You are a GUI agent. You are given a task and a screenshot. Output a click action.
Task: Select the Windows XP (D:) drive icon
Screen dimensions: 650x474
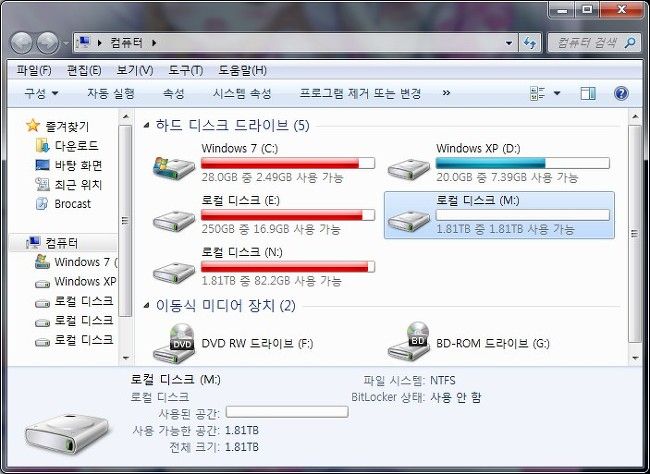click(408, 168)
